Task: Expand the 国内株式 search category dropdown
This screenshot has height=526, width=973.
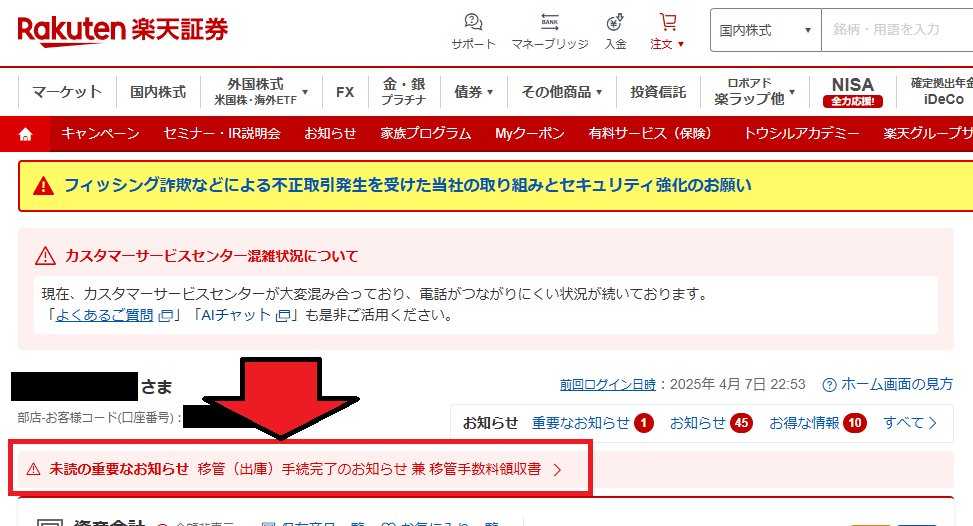Action: click(x=765, y=30)
